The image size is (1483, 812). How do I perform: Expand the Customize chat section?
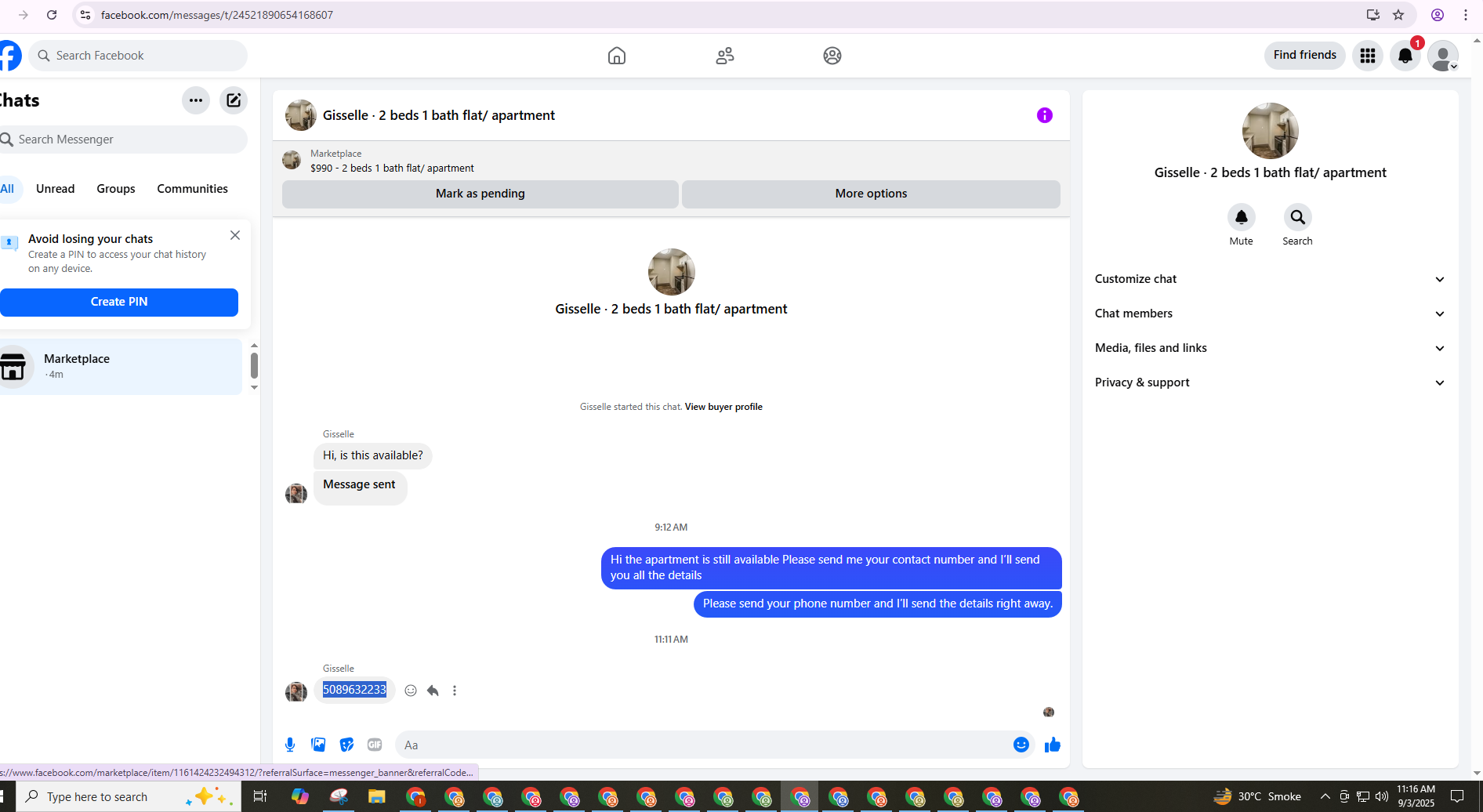coord(1270,279)
